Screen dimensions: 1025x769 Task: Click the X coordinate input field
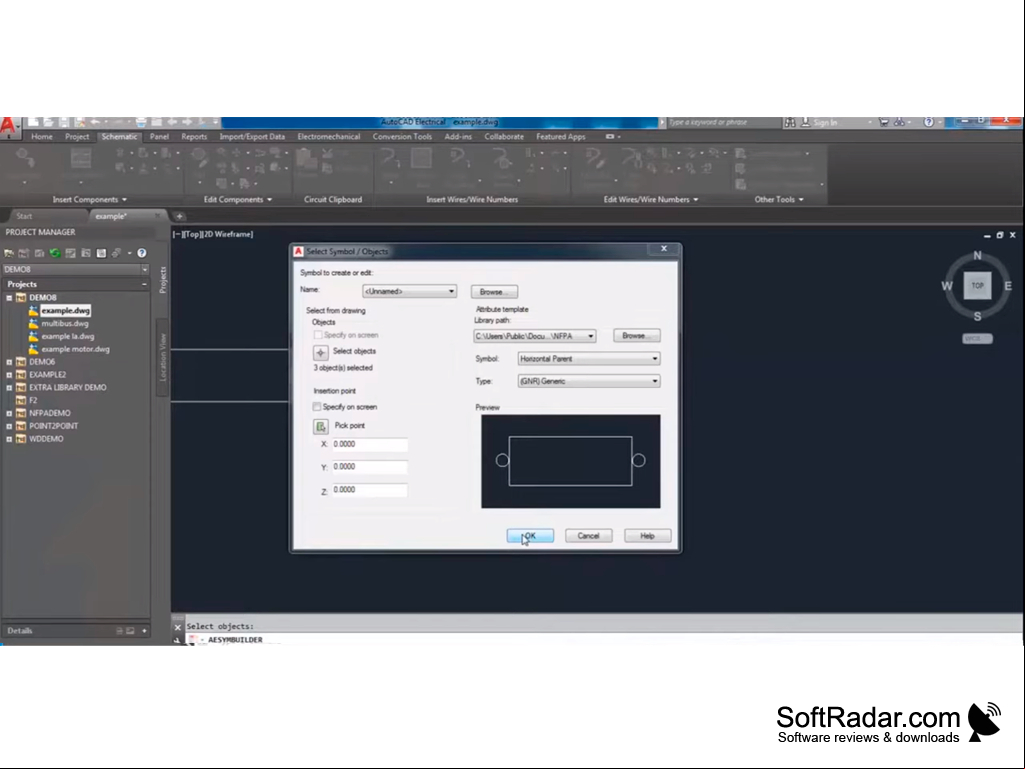(369, 445)
